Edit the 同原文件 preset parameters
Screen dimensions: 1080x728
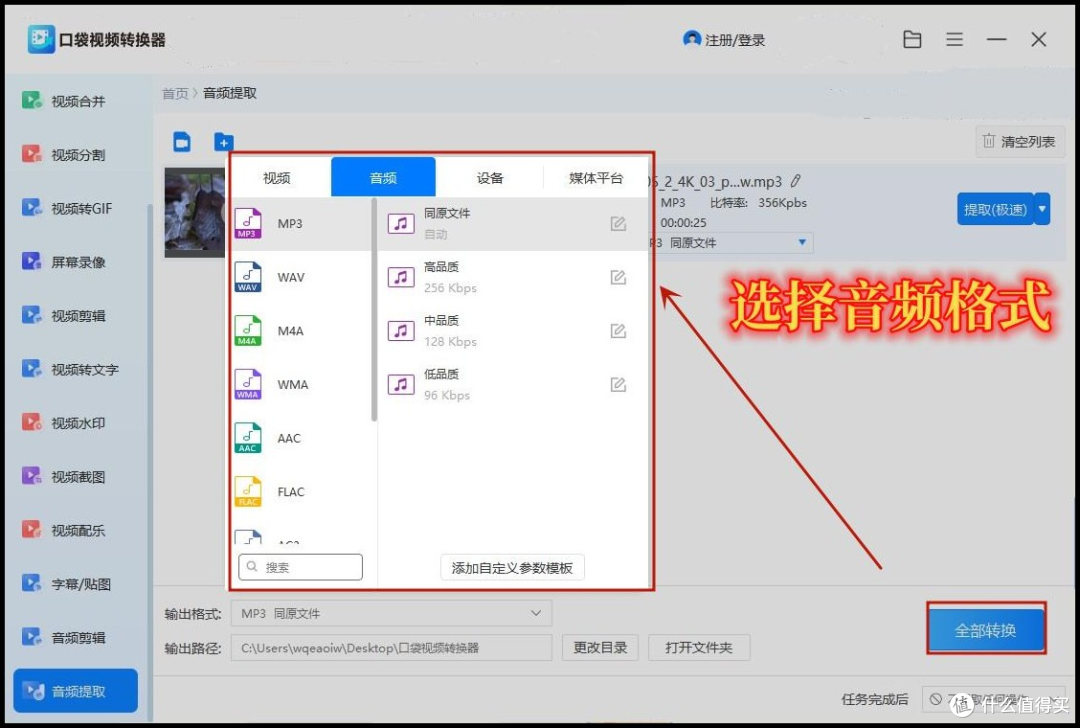point(618,223)
